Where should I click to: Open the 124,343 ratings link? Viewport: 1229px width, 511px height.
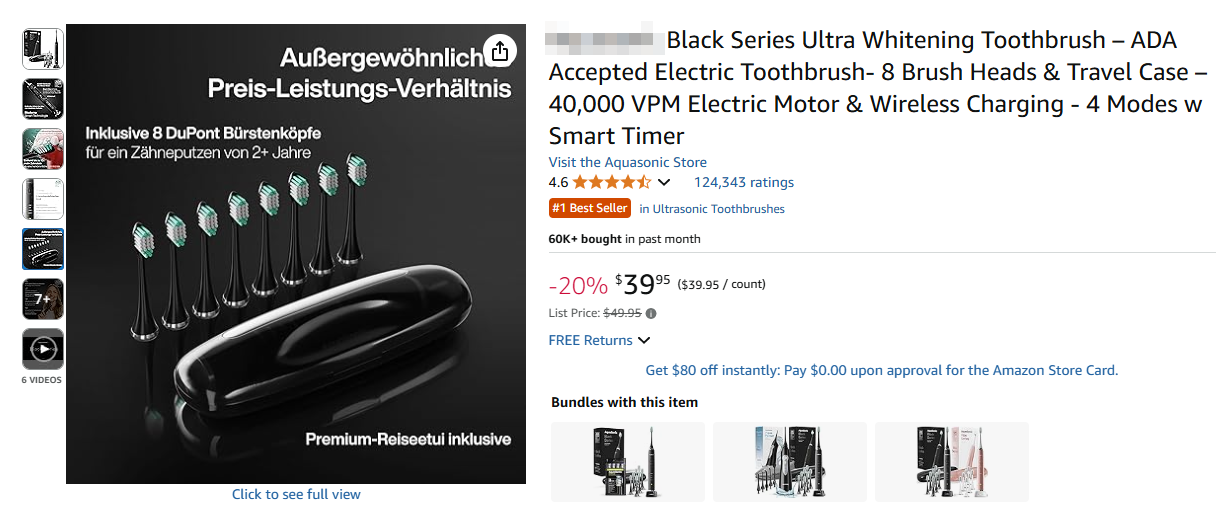743,182
